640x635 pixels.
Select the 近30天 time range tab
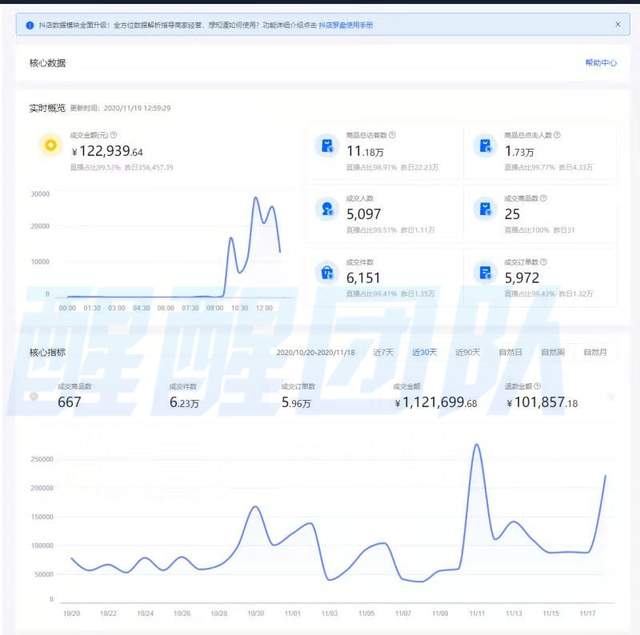425,352
